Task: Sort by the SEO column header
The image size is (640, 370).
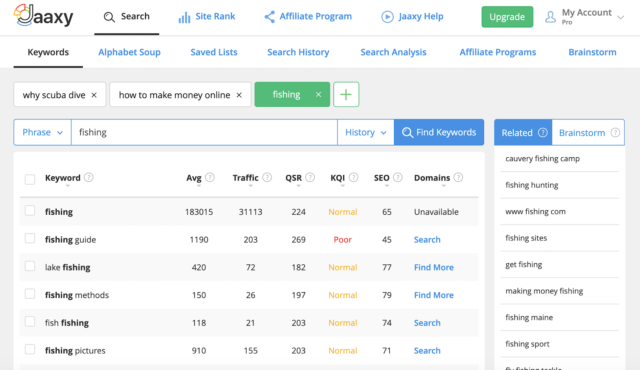Action: click(x=382, y=178)
